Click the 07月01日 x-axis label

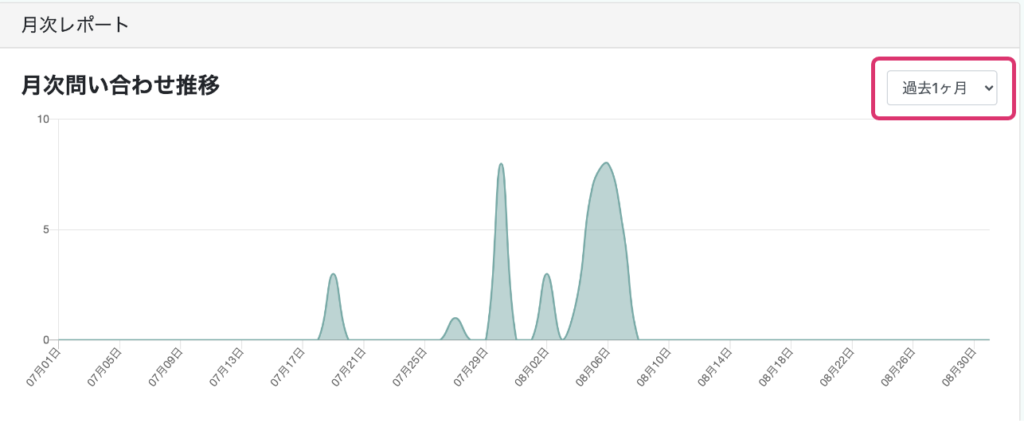coord(43,366)
